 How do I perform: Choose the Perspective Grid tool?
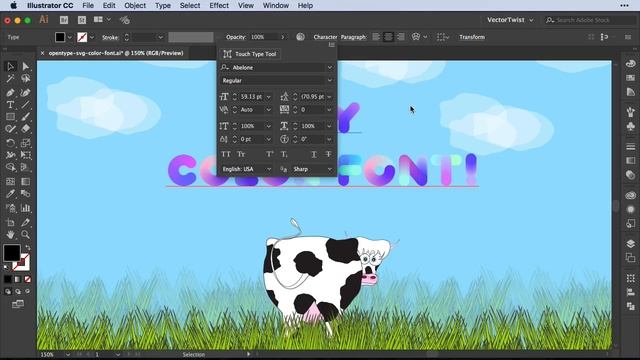coord(25,167)
